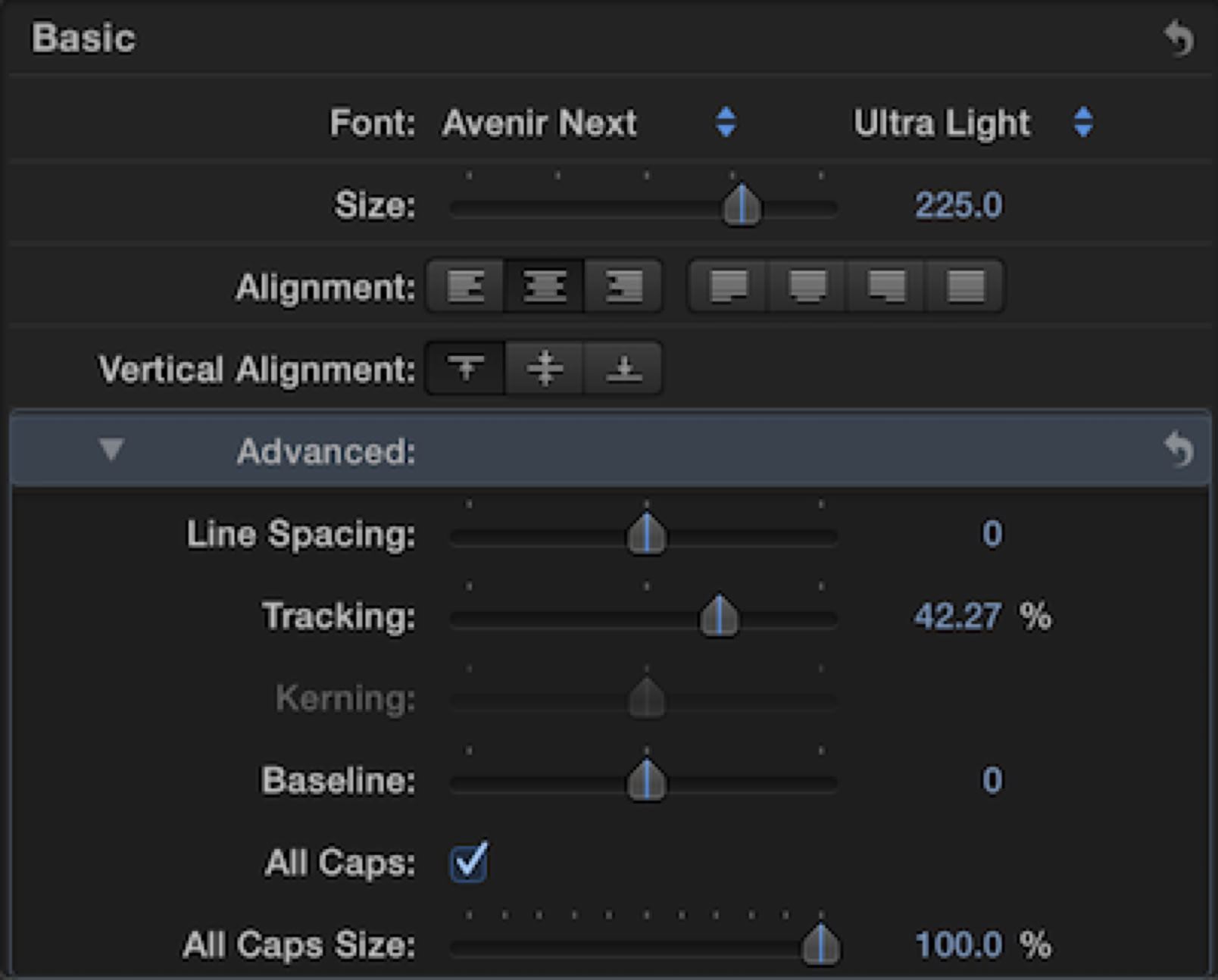The height and width of the screenshot is (980, 1218).
Task: Set vertical alignment to middle
Action: click(544, 369)
